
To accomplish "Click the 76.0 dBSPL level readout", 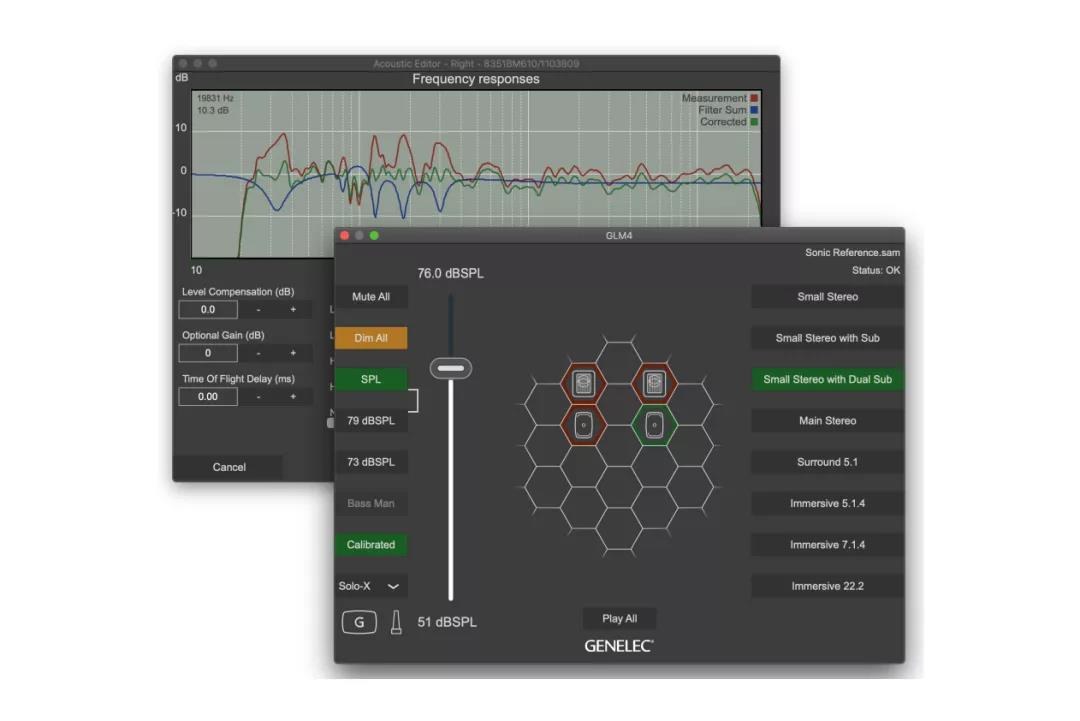I will click(x=450, y=273).
